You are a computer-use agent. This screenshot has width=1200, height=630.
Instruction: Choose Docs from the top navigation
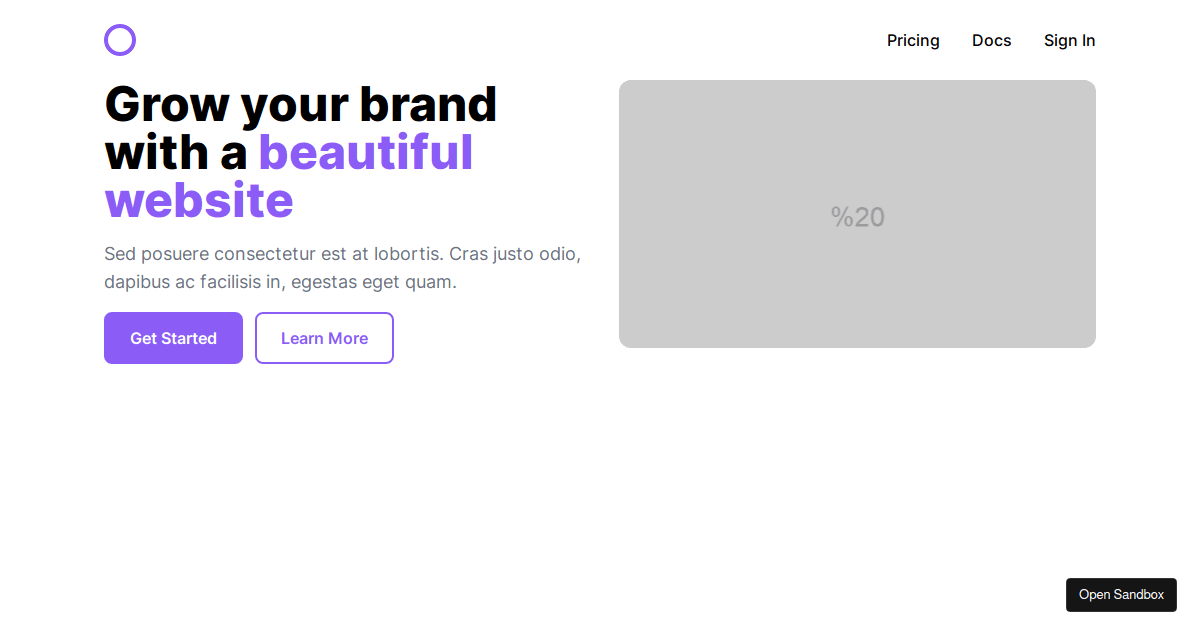pos(991,40)
